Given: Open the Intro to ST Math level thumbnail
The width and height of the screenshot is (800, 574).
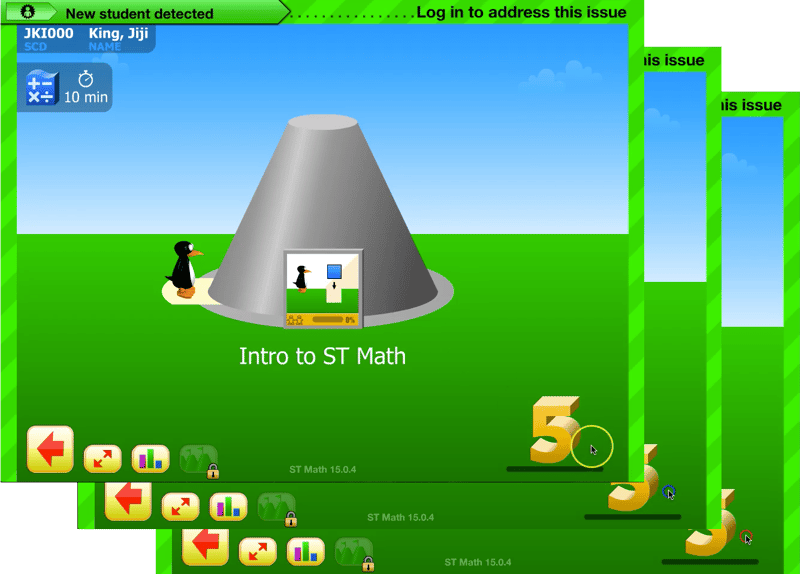Looking at the screenshot, I should point(323,289).
